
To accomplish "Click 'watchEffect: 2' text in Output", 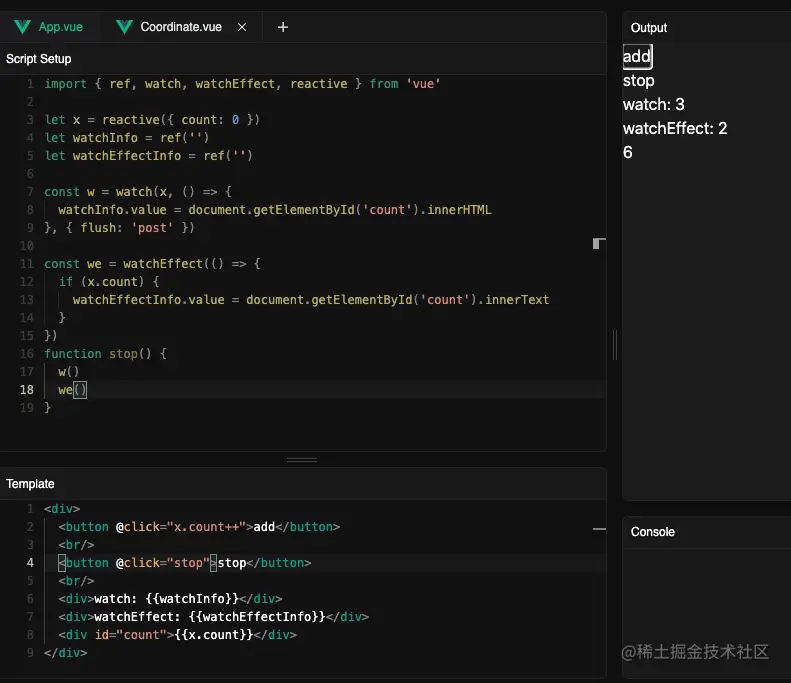I will (x=675, y=129).
